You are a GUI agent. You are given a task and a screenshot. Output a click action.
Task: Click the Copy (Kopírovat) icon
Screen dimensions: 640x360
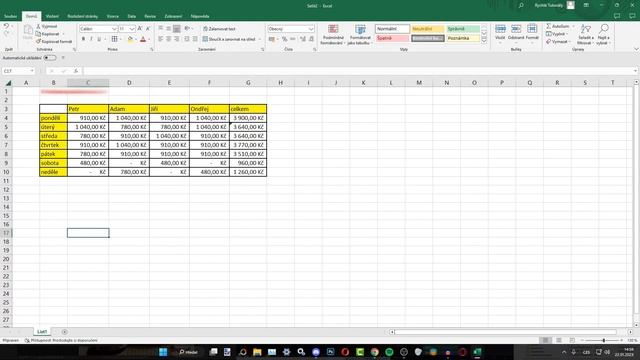[x=38, y=34]
